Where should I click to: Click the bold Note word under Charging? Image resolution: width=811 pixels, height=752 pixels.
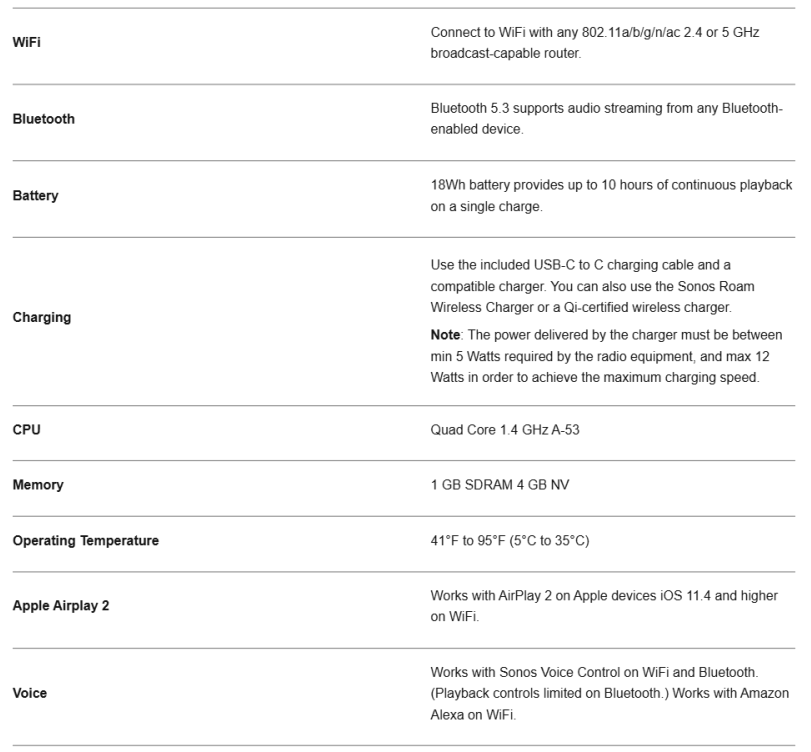[446, 334]
